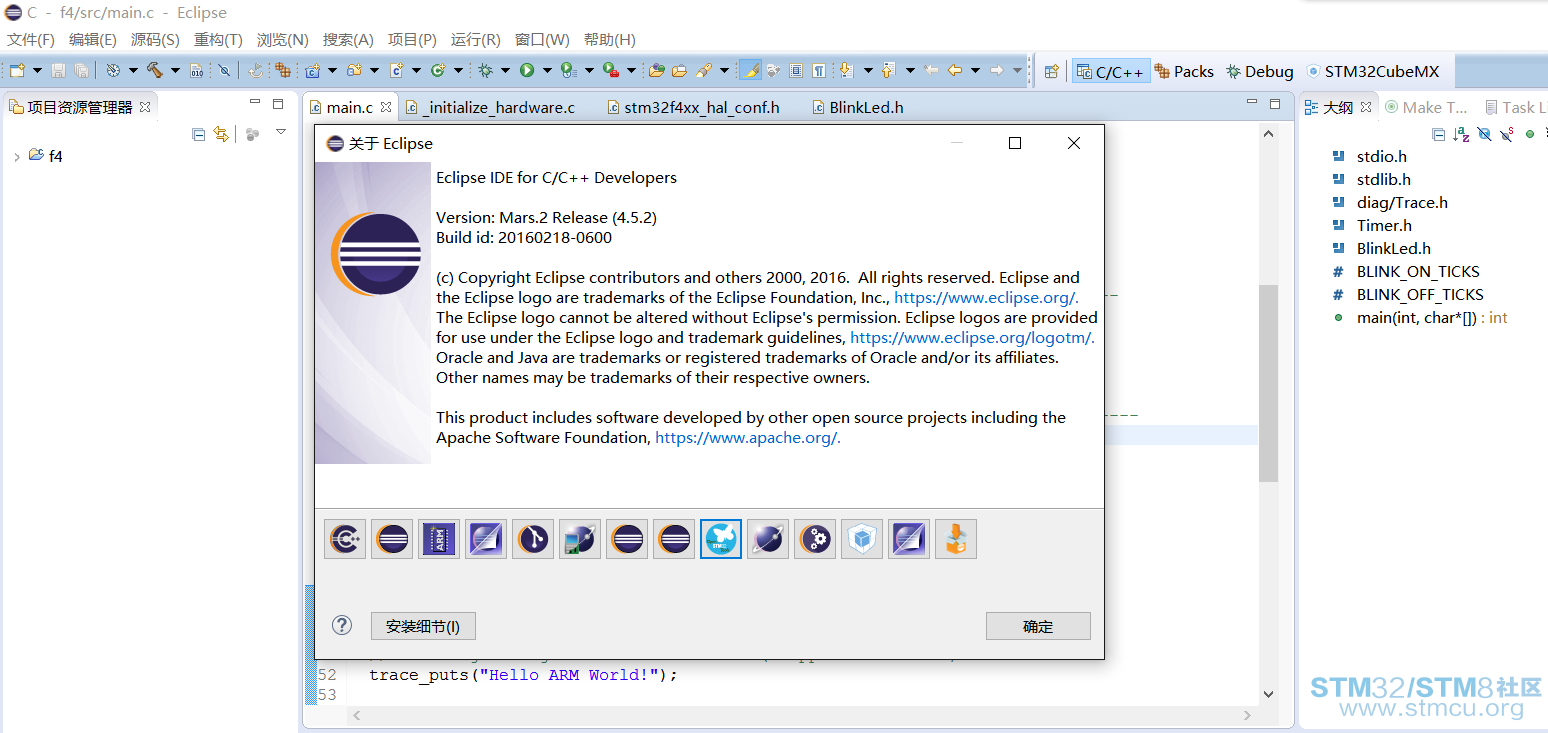Screen dimensions: 1548x733
Task: Click the gears feature icon in About dialog
Action: point(815,539)
